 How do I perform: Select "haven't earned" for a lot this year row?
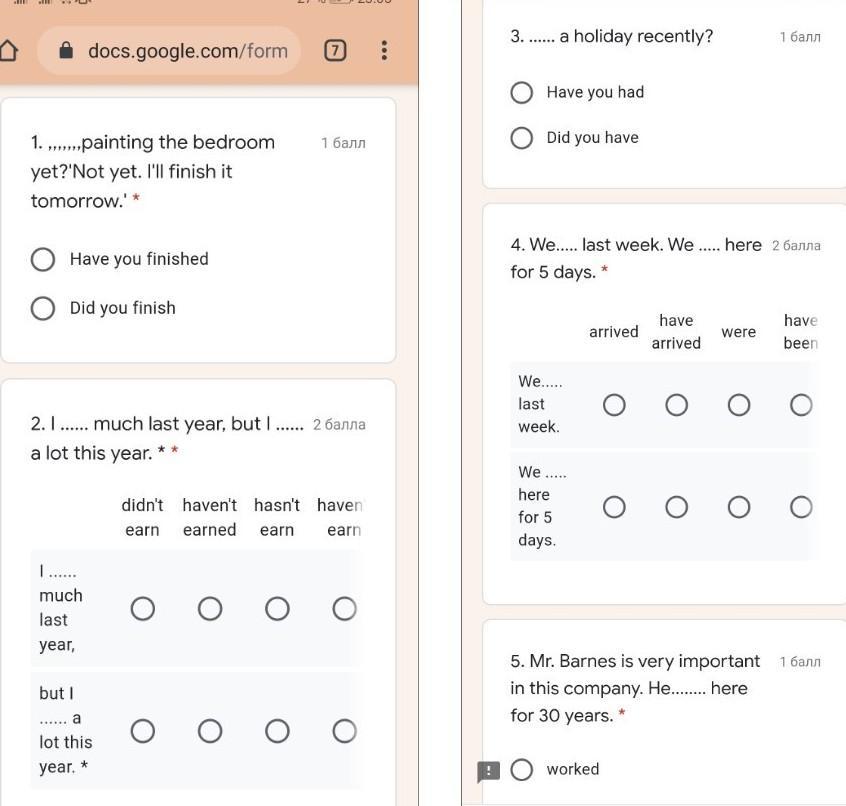(210, 731)
